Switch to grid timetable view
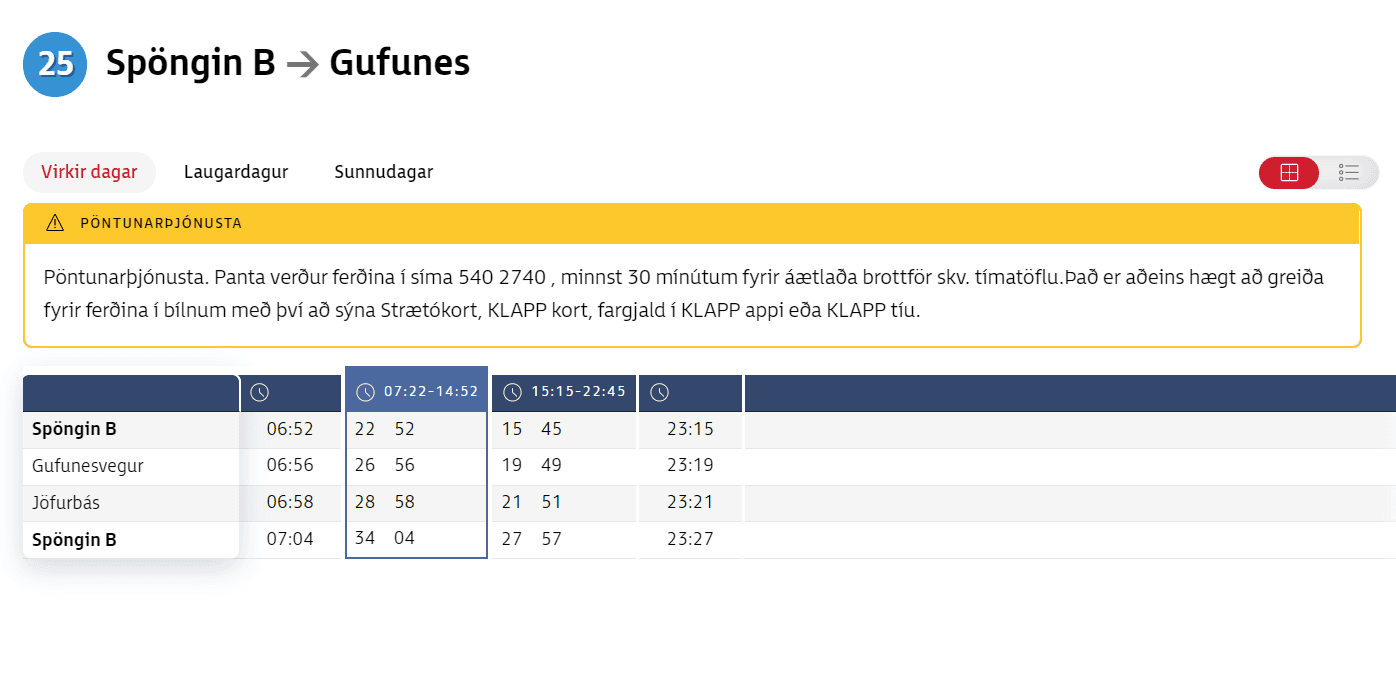The width and height of the screenshot is (1396, 678). 1289,173
